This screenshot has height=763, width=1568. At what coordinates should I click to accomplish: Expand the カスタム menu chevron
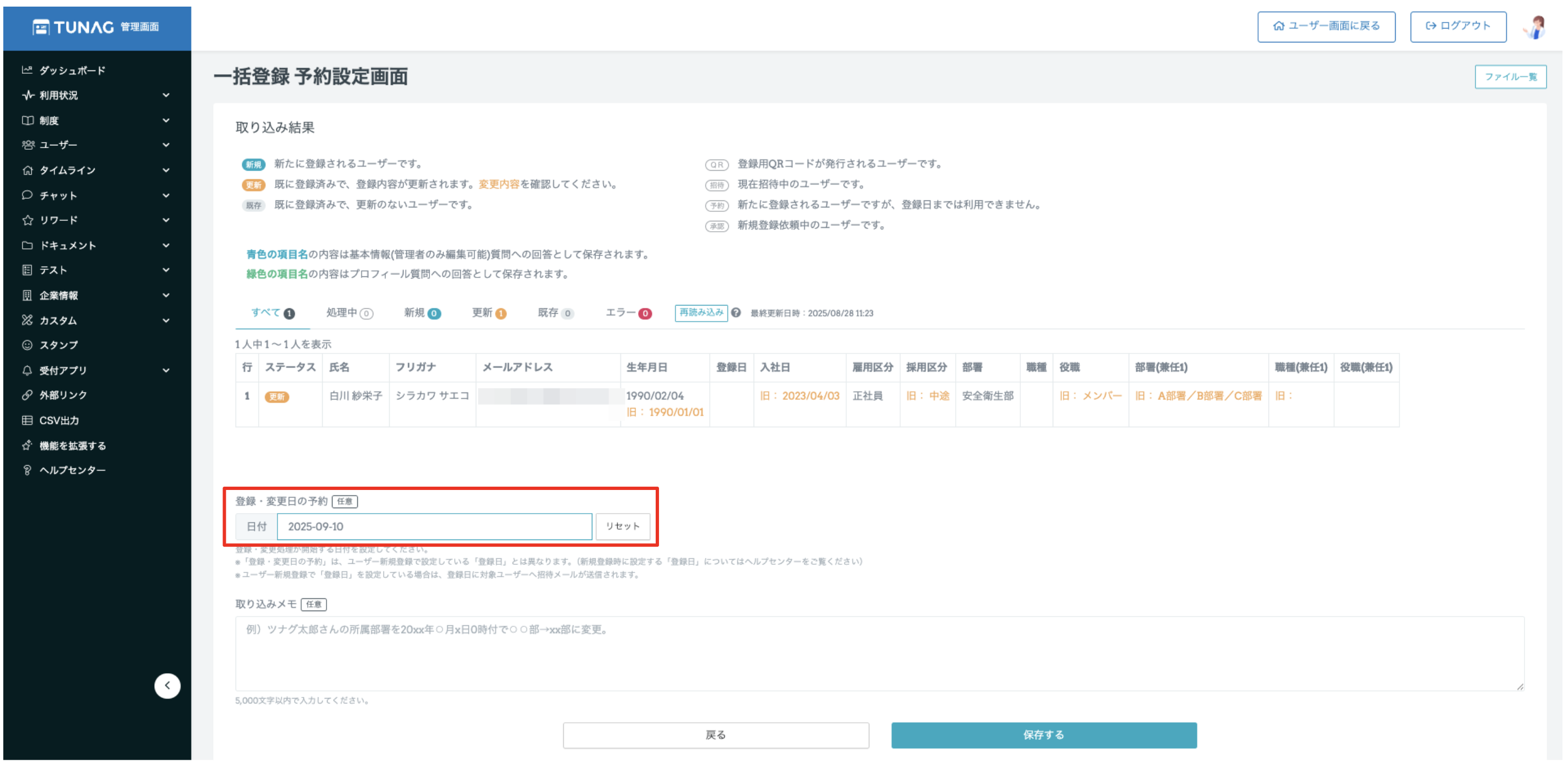[166, 320]
